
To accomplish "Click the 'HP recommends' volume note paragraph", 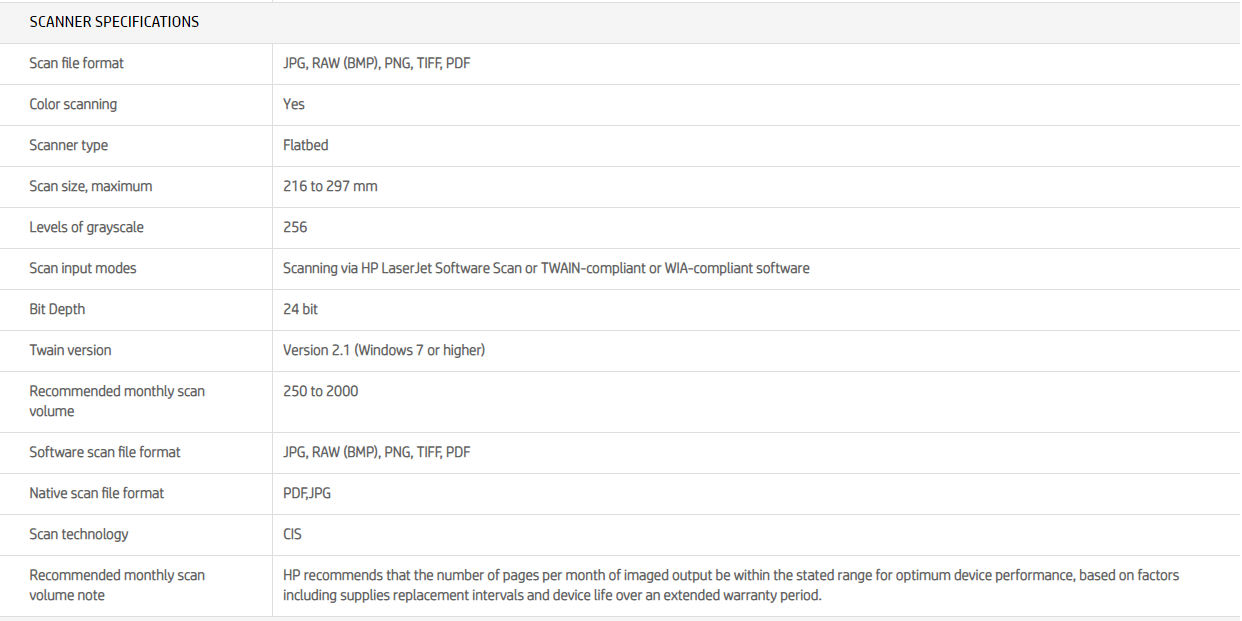I will [x=730, y=585].
